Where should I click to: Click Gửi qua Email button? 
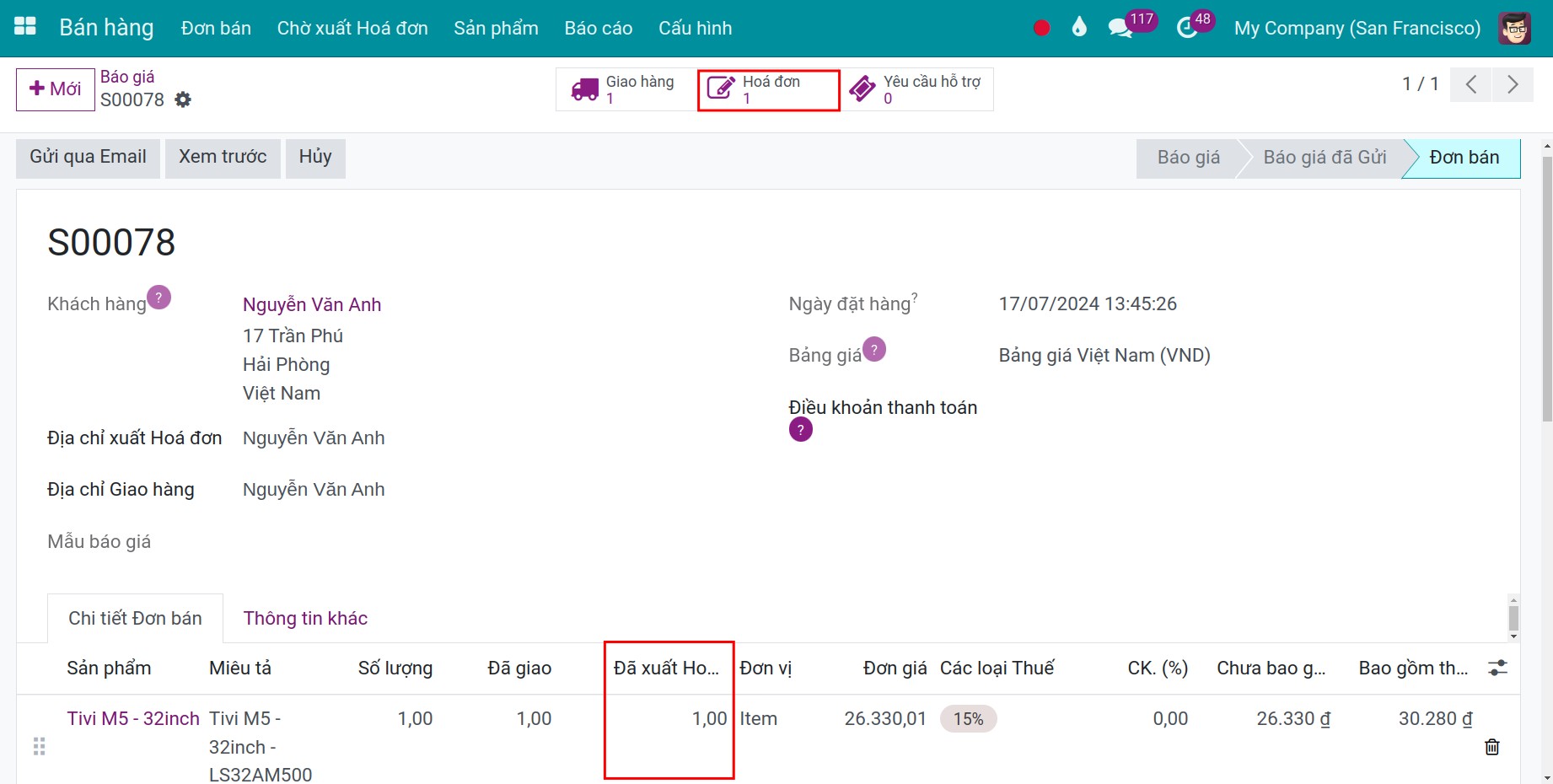88,158
